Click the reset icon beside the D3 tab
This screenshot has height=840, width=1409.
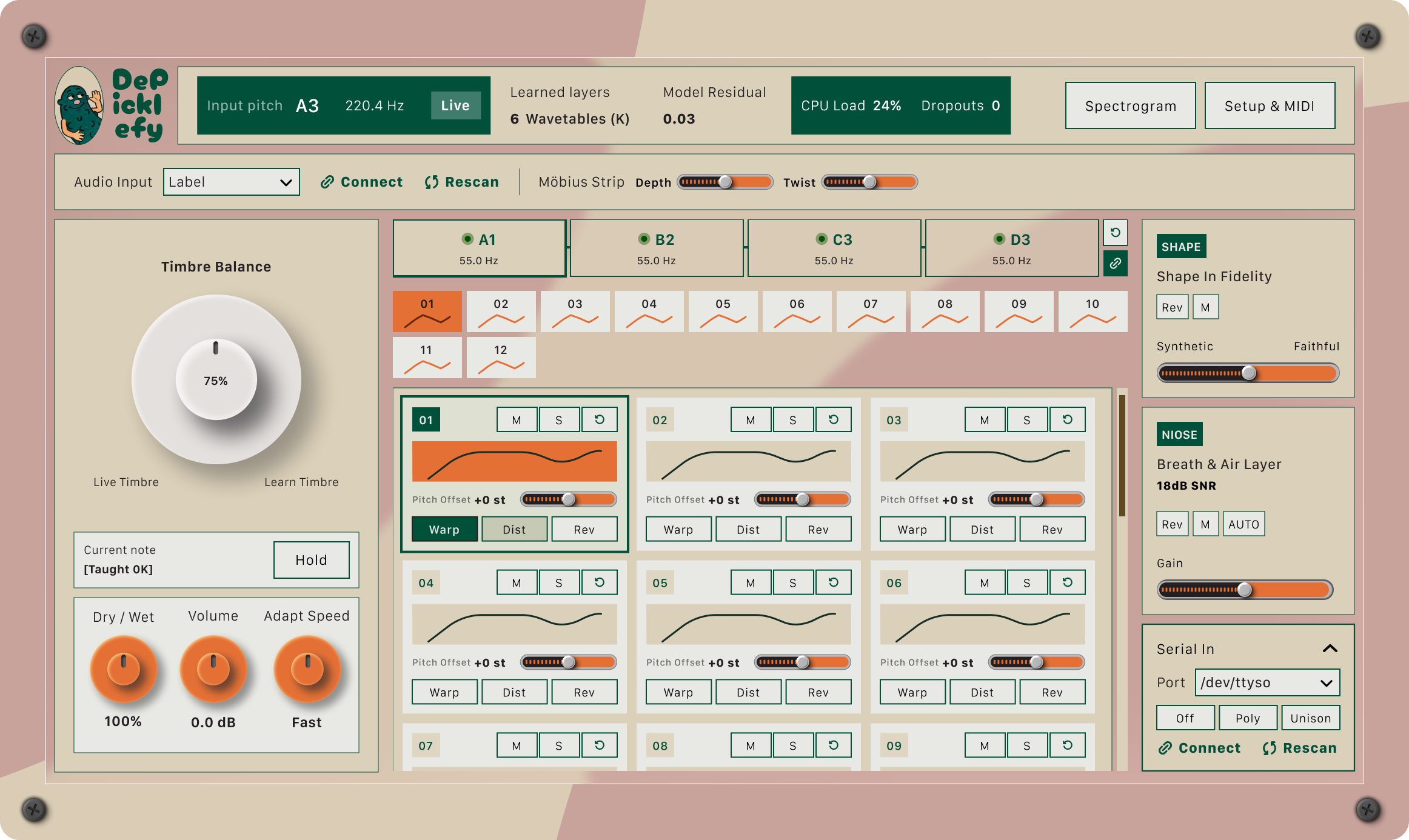coord(1115,232)
